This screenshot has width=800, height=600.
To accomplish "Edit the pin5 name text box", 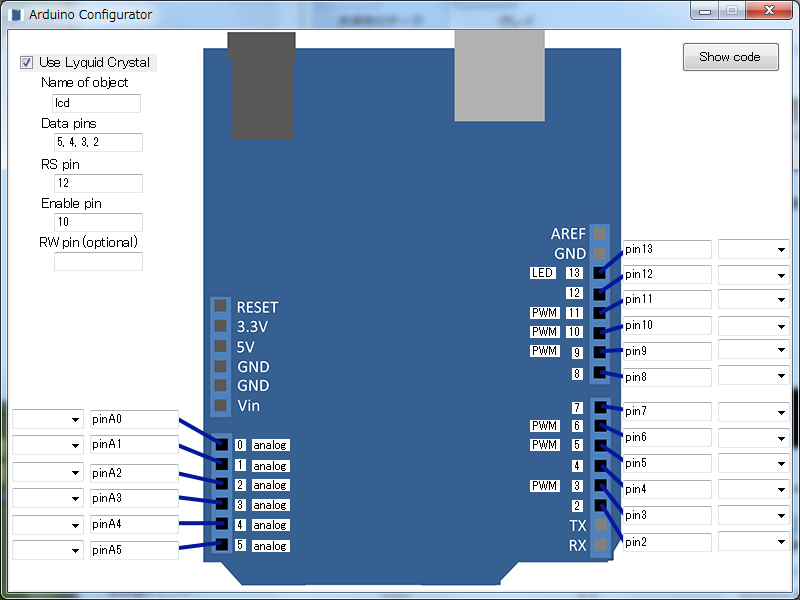I will 667,463.
